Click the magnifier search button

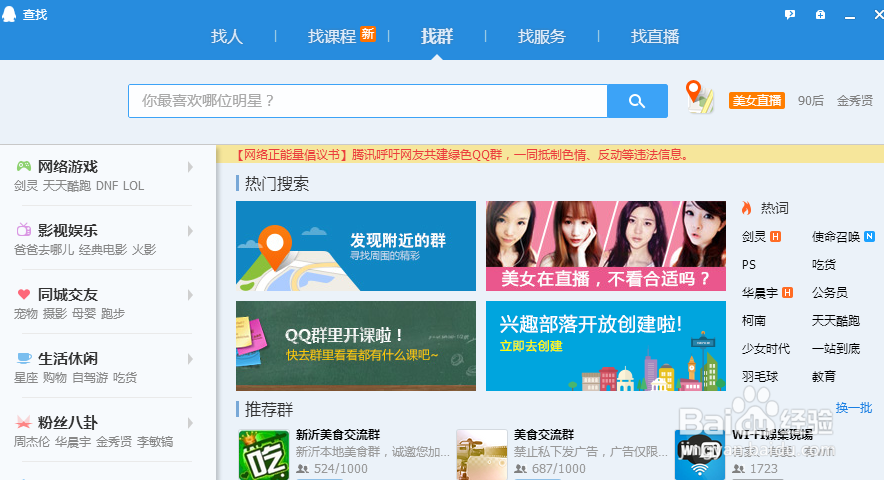pos(637,101)
